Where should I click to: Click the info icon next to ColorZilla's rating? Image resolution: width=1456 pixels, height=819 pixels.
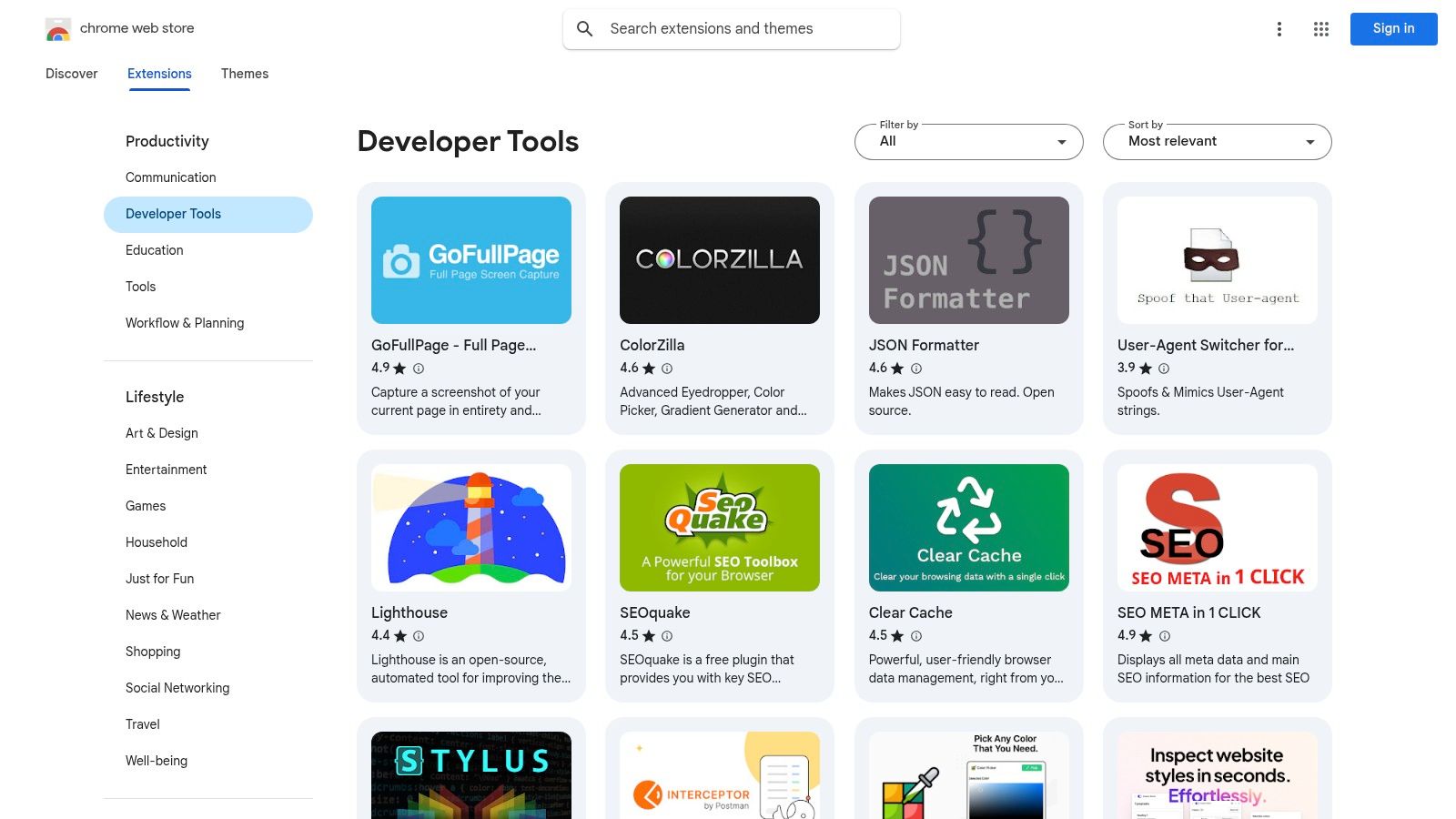(666, 369)
